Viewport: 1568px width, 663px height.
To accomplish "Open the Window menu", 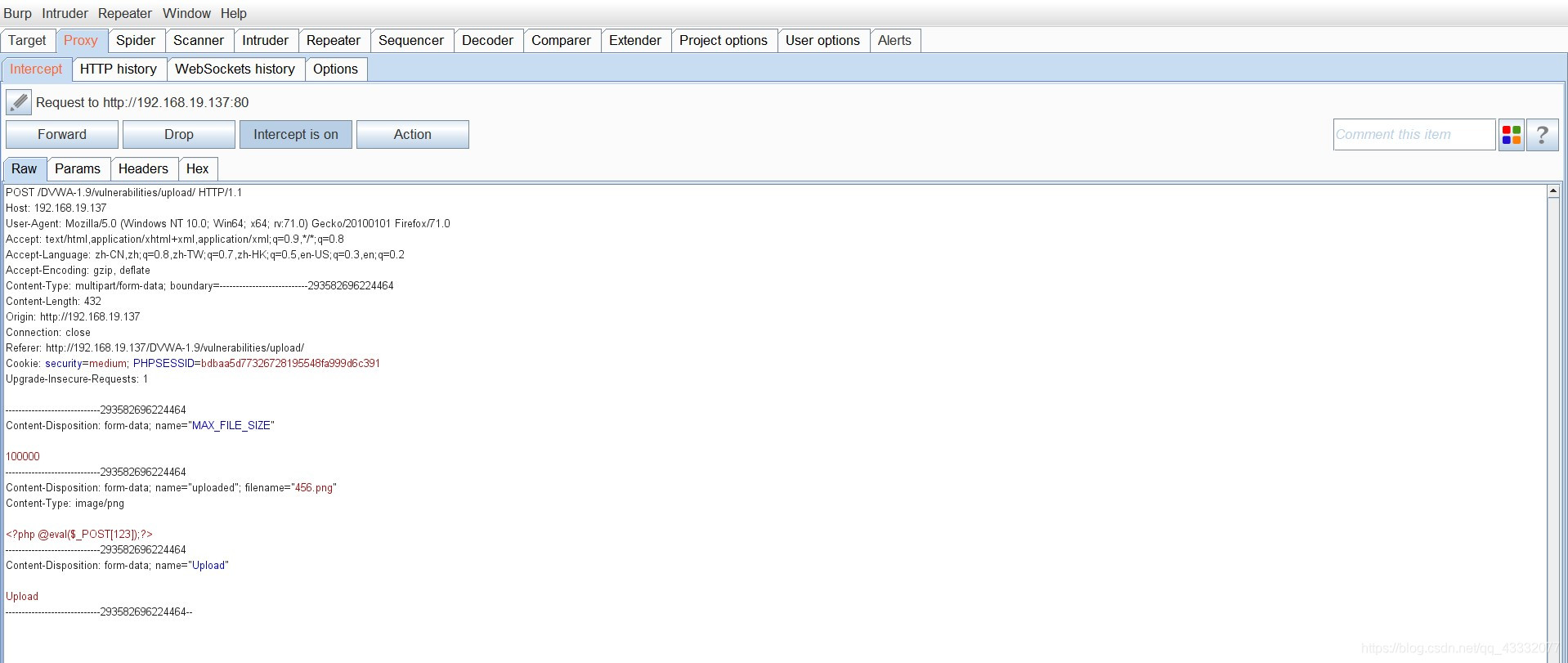I will 186,13.
